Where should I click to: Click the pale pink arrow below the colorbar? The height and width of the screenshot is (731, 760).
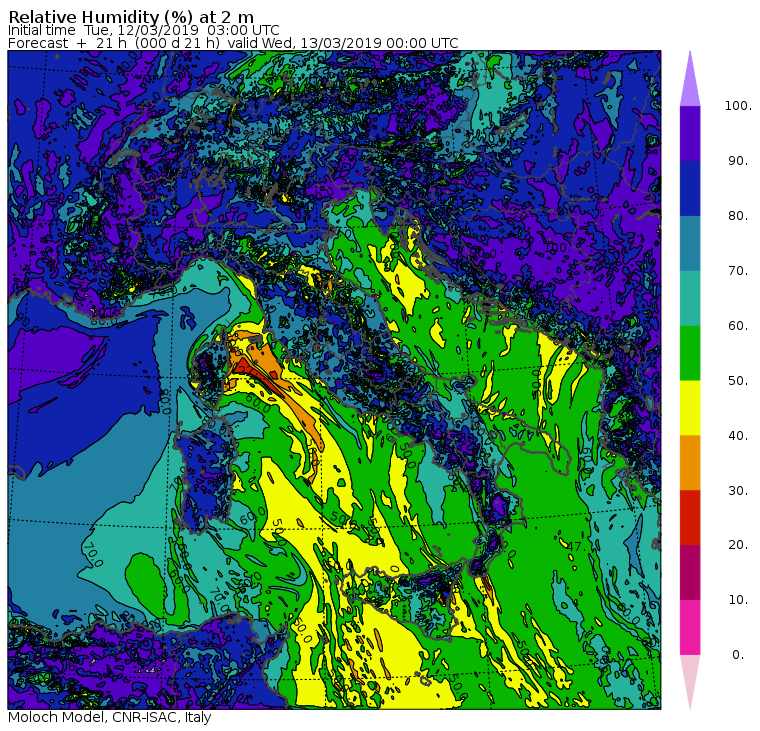click(690, 679)
